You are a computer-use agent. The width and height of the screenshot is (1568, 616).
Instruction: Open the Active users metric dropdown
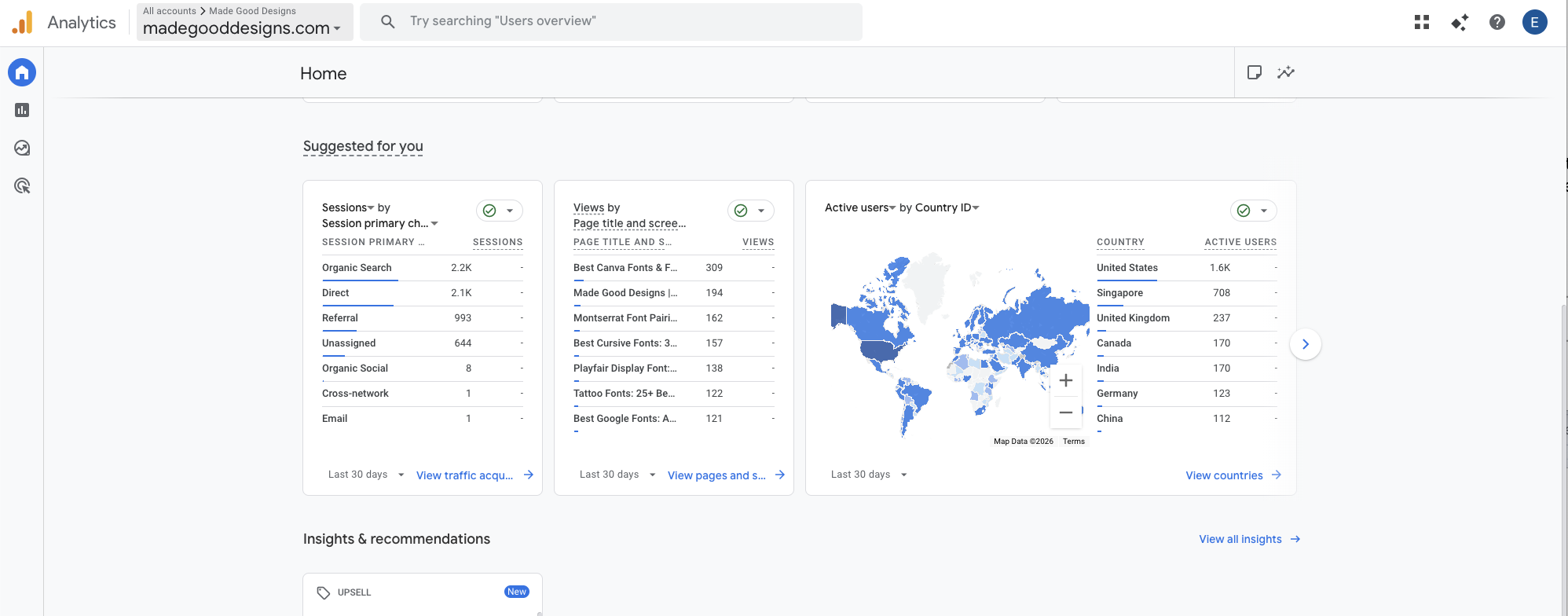coord(860,207)
